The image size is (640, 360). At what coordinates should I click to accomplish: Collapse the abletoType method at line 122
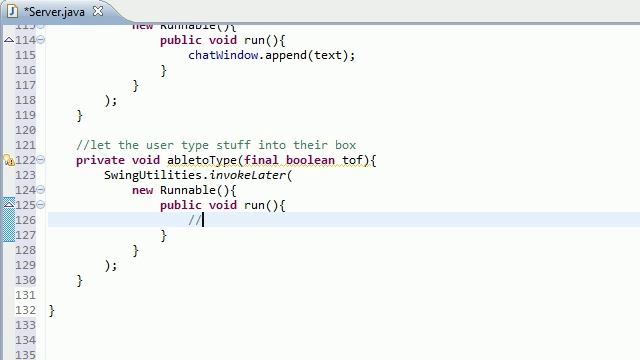[x=41, y=160]
